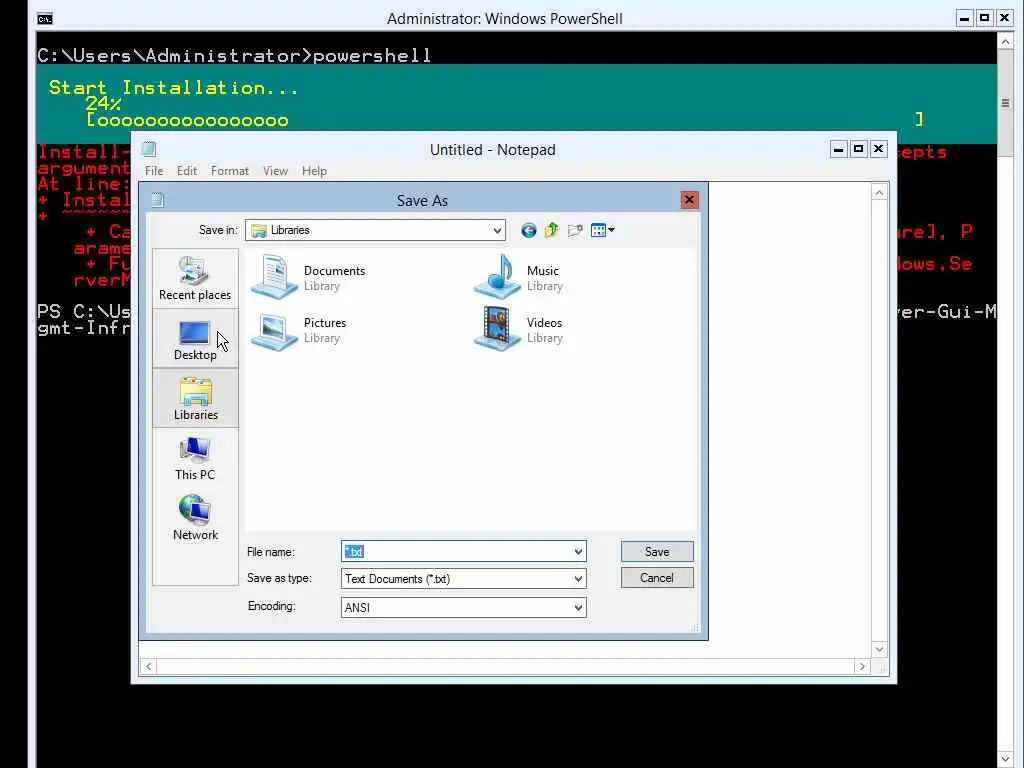Viewport: 1024px width, 768px height.
Task: Open Notepad's Help menu
Action: [314, 170]
